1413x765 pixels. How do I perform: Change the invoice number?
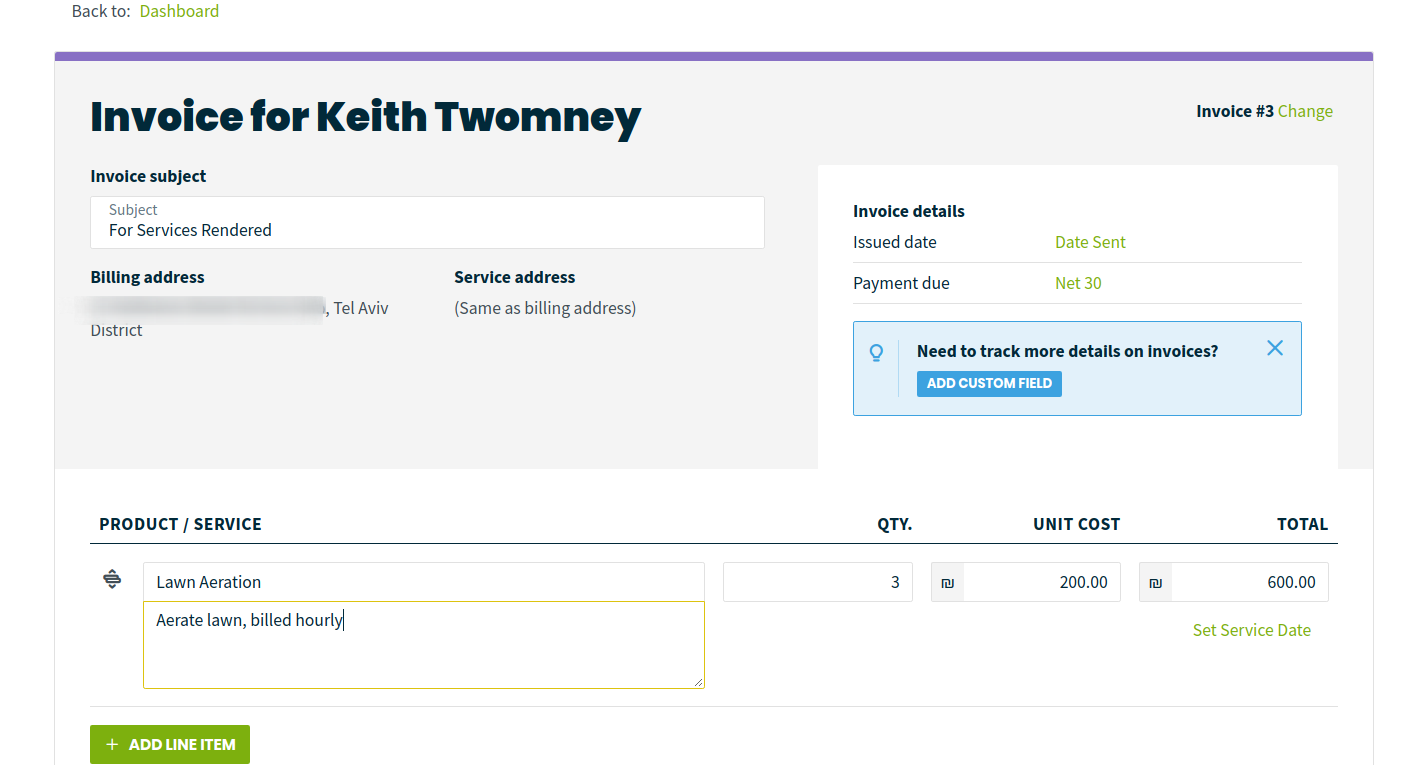point(1305,111)
